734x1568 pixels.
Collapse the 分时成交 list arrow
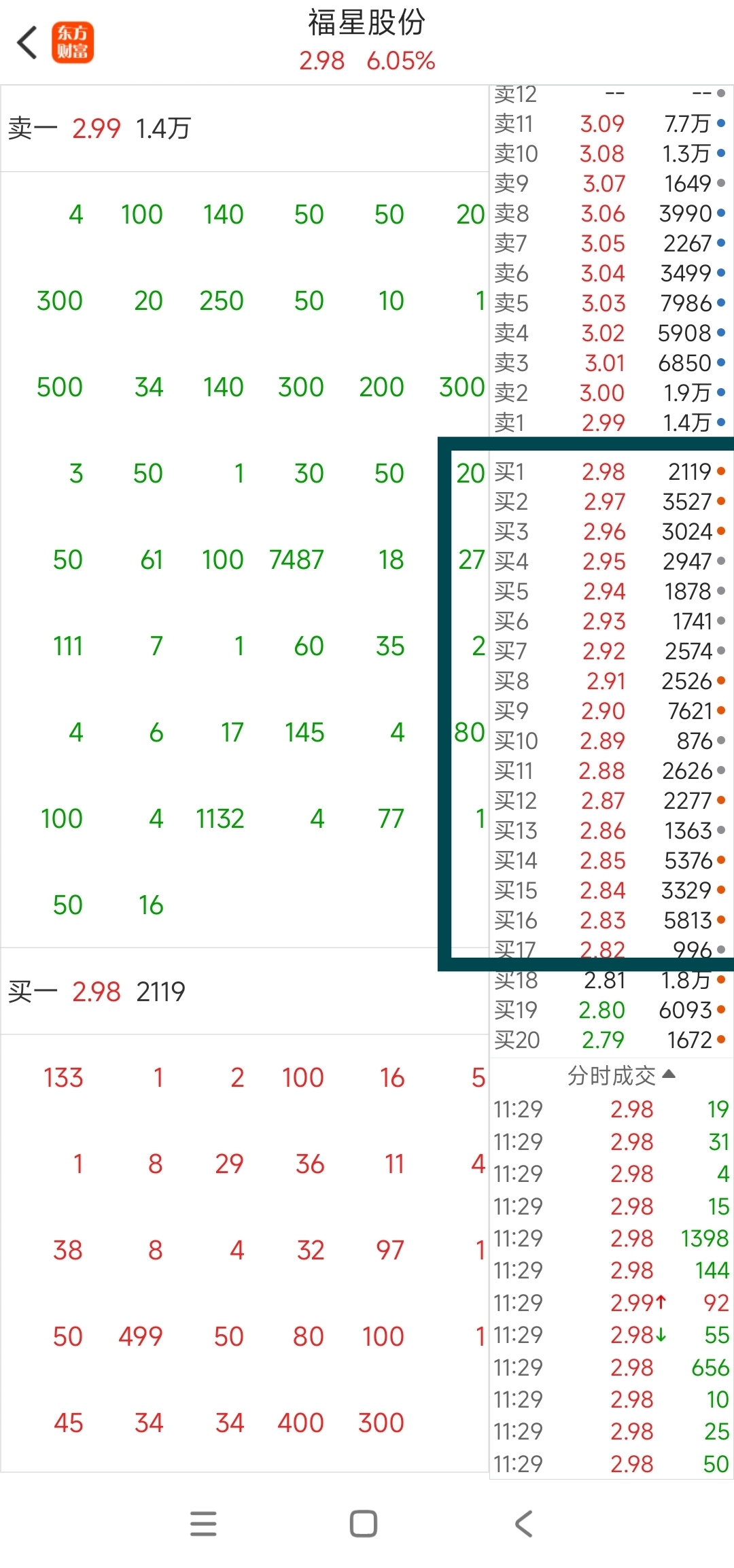tap(669, 1075)
